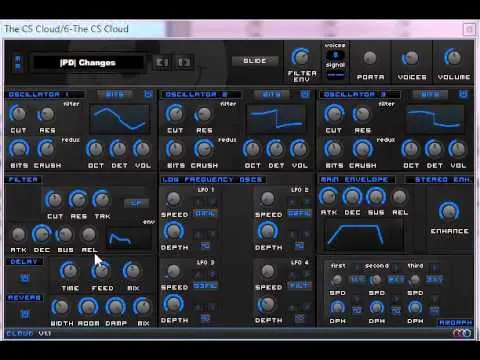Click the FILTER ENV knob

pos(301,57)
